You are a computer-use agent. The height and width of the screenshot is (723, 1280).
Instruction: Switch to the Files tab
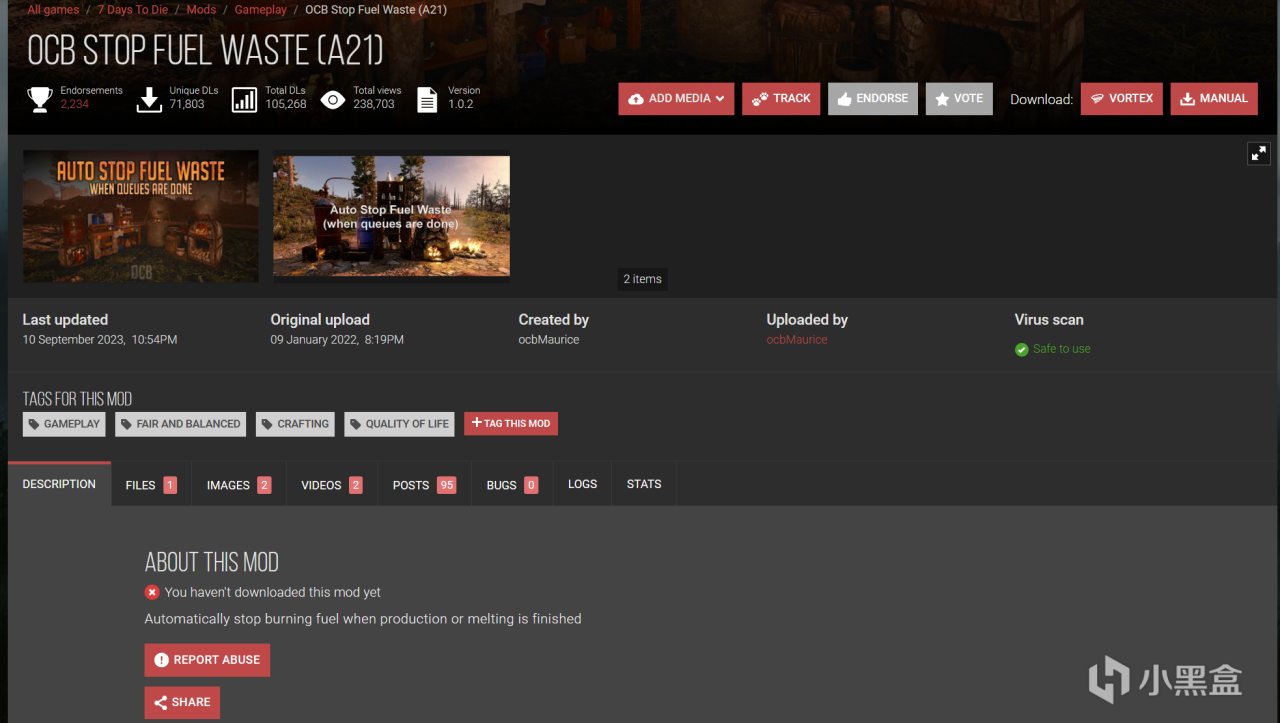coord(151,485)
